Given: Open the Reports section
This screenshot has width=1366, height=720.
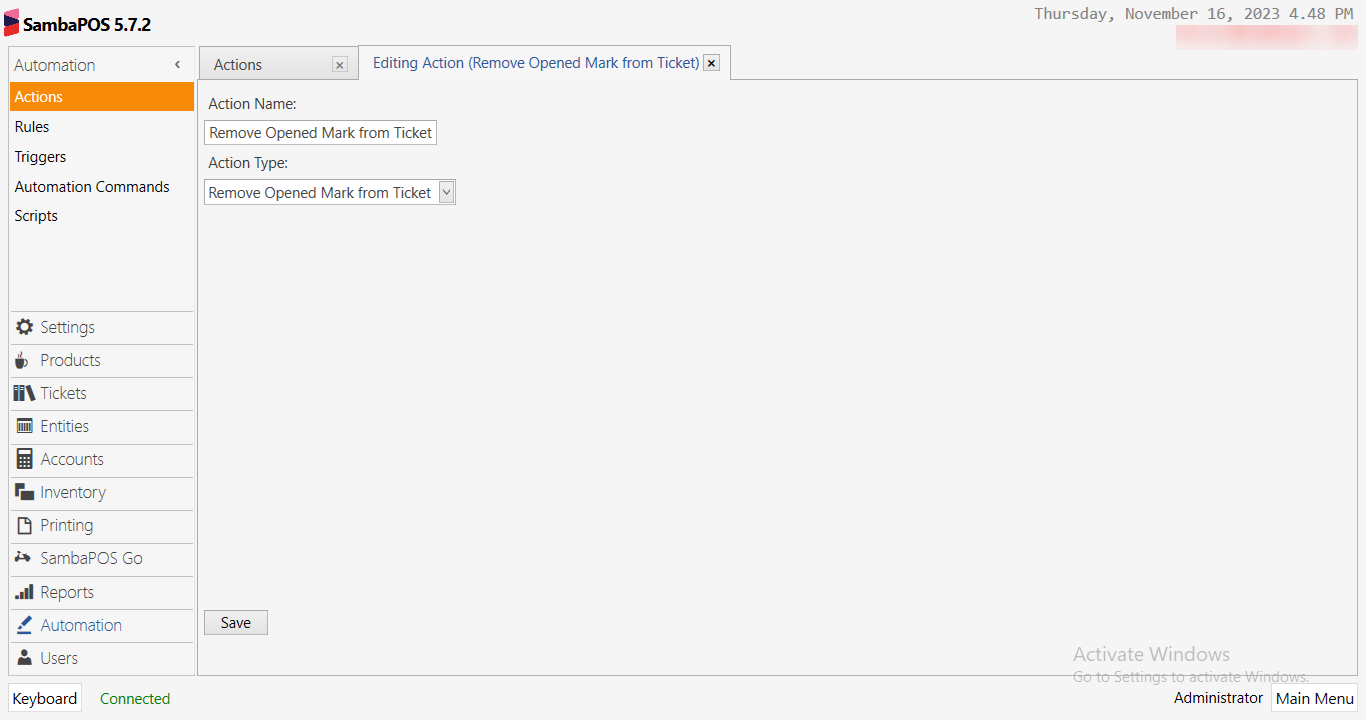Looking at the screenshot, I should pyautogui.click(x=65, y=591).
